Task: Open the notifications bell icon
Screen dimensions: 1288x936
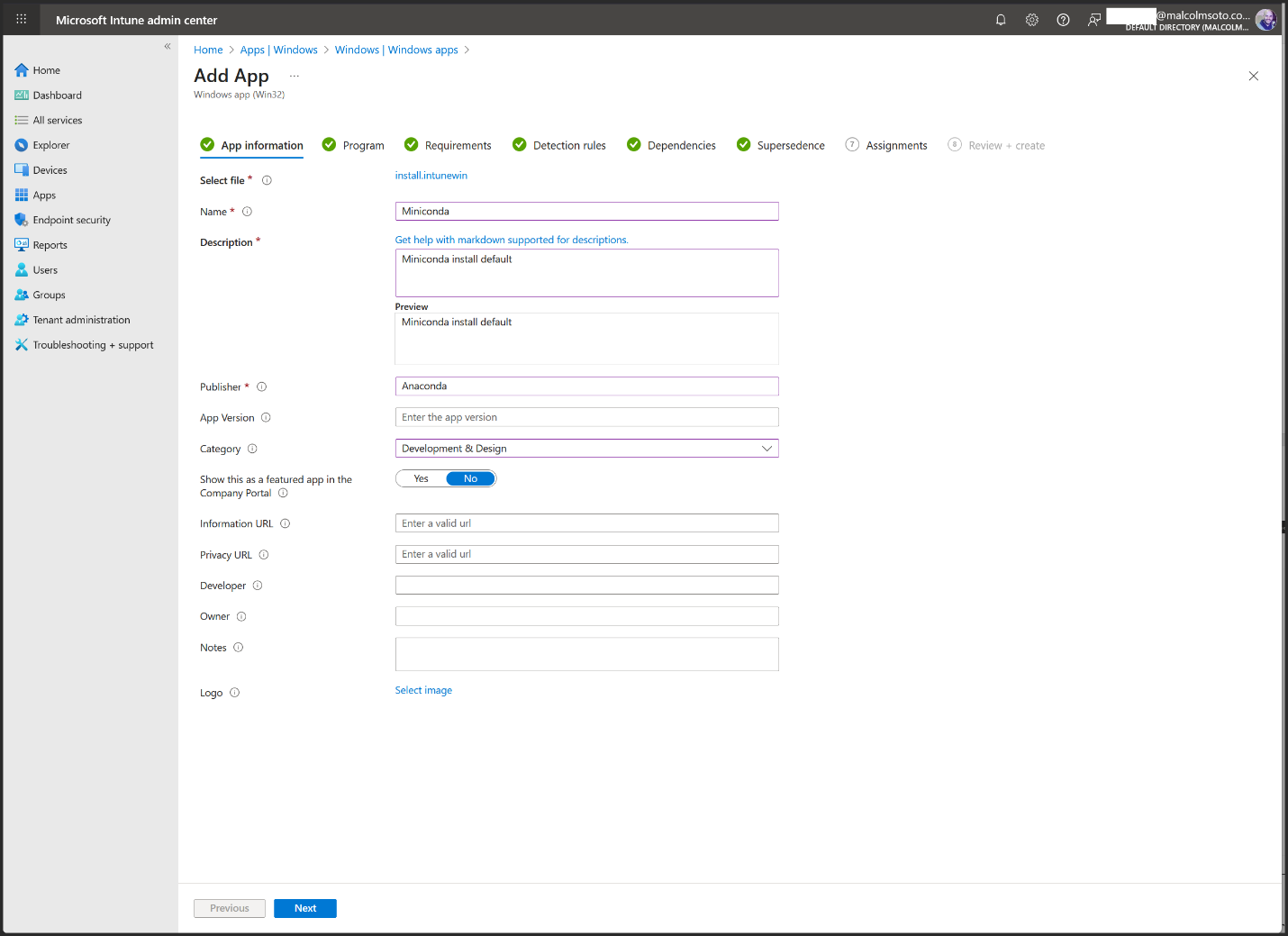Action: pos(1000,20)
